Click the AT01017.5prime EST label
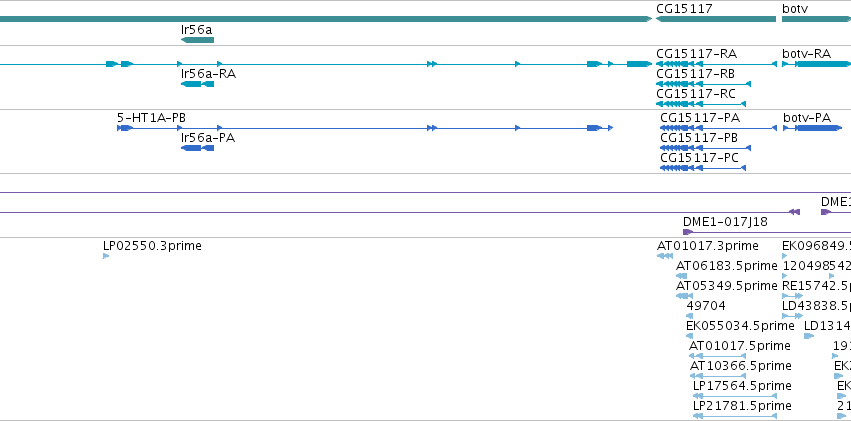 click(740, 346)
